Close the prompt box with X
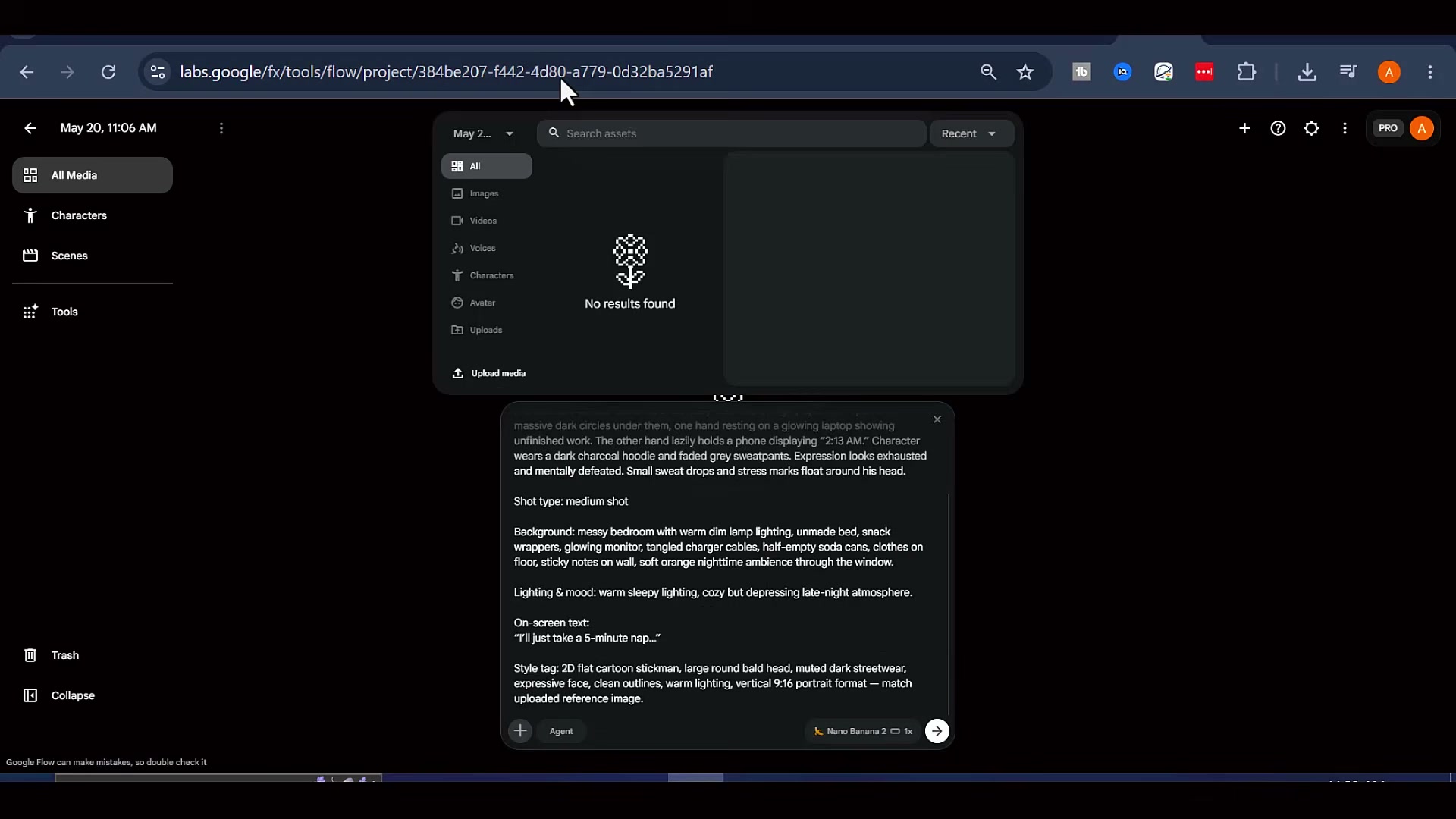 click(x=937, y=419)
